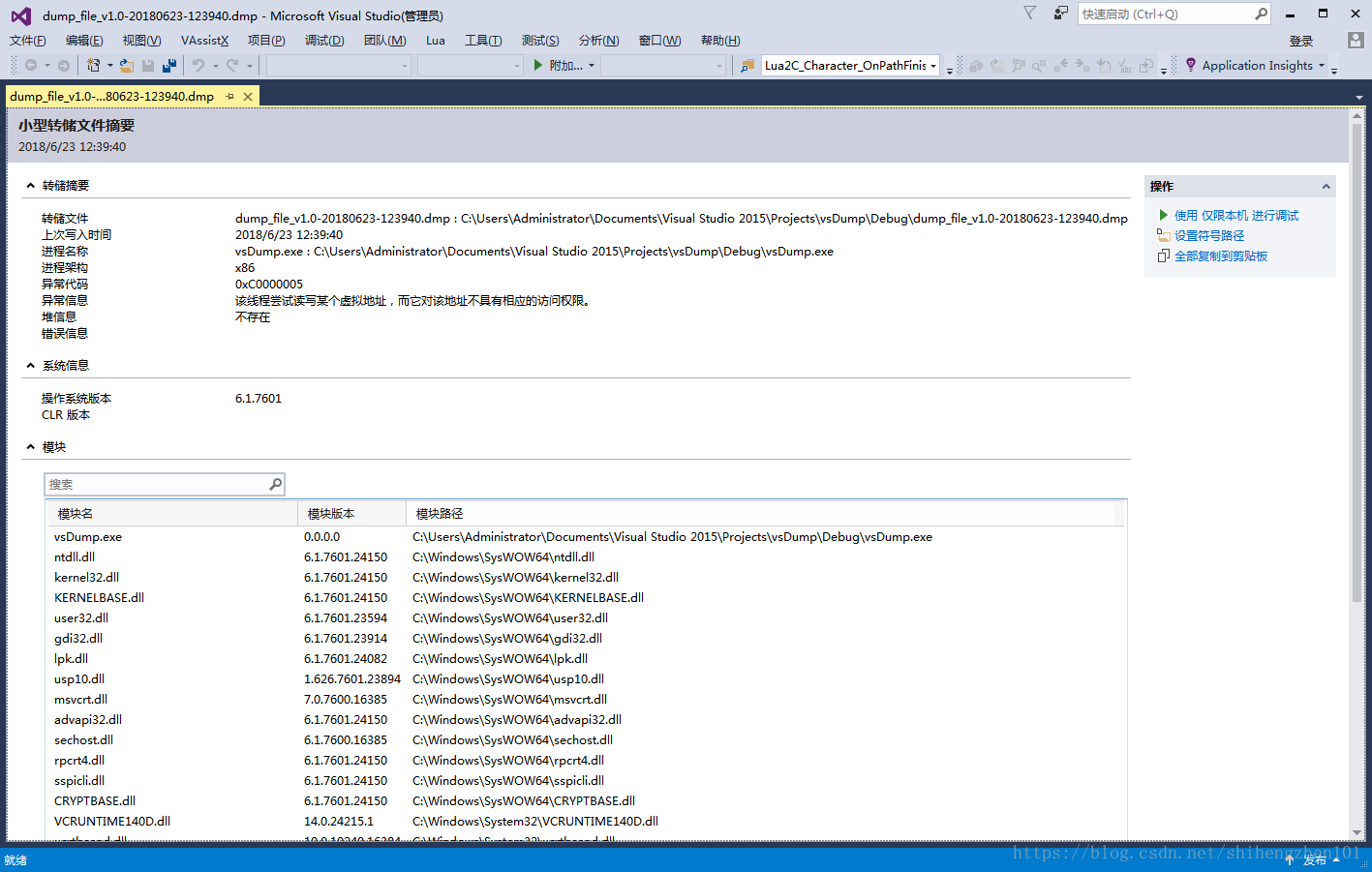The image size is (1372, 872).
Task: Click 设置符号路径 link
Action: (x=1209, y=236)
